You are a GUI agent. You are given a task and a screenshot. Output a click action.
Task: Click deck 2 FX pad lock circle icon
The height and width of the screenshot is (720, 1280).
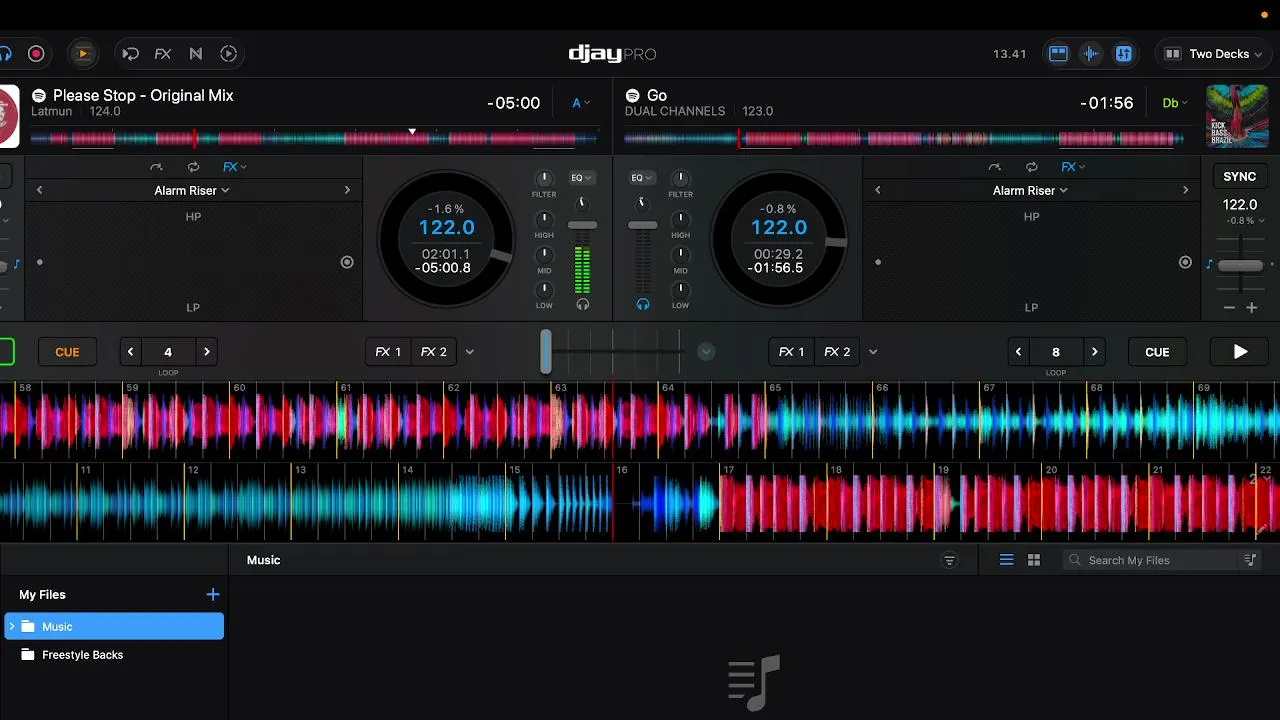(1185, 262)
